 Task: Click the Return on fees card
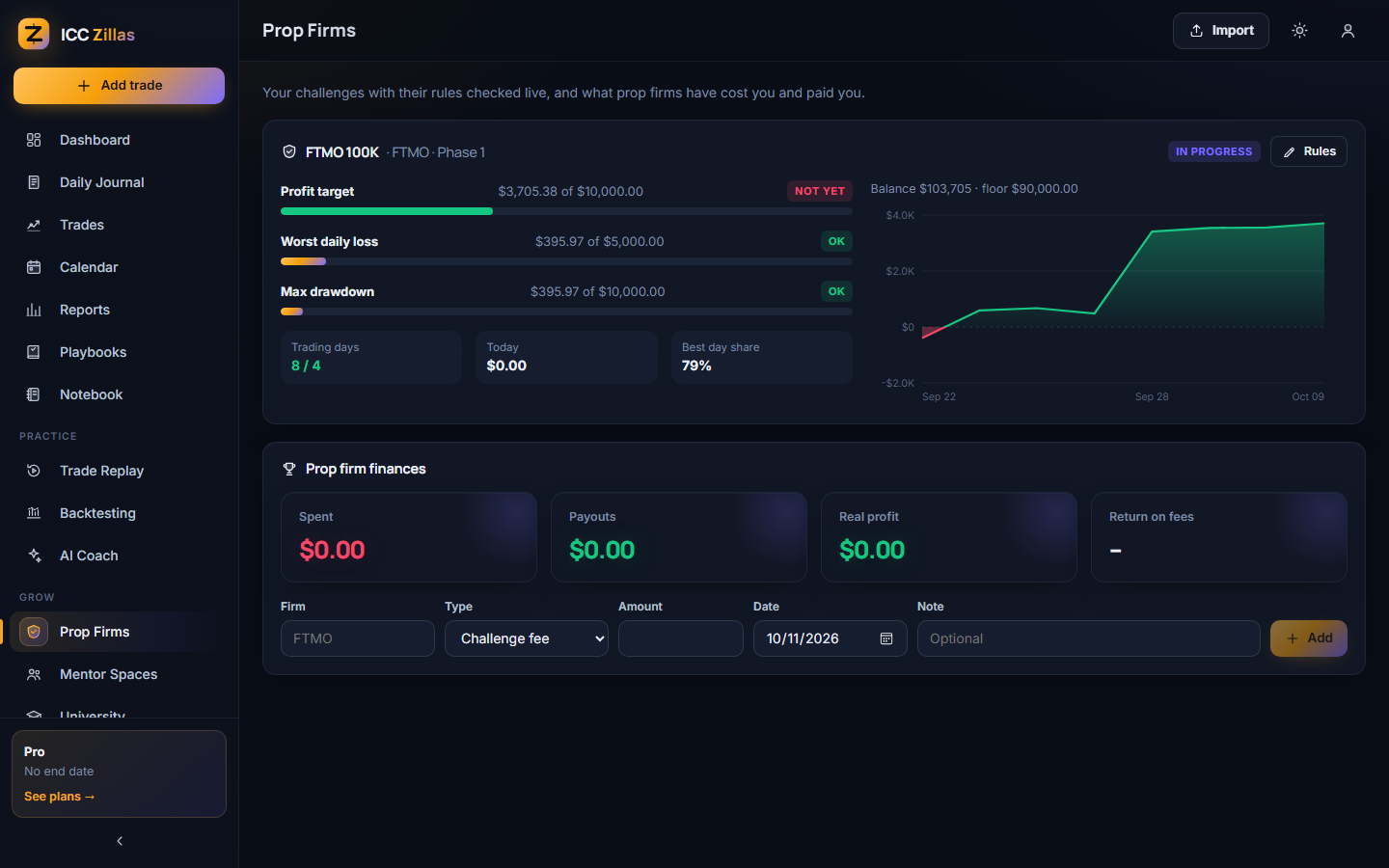tap(1219, 537)
